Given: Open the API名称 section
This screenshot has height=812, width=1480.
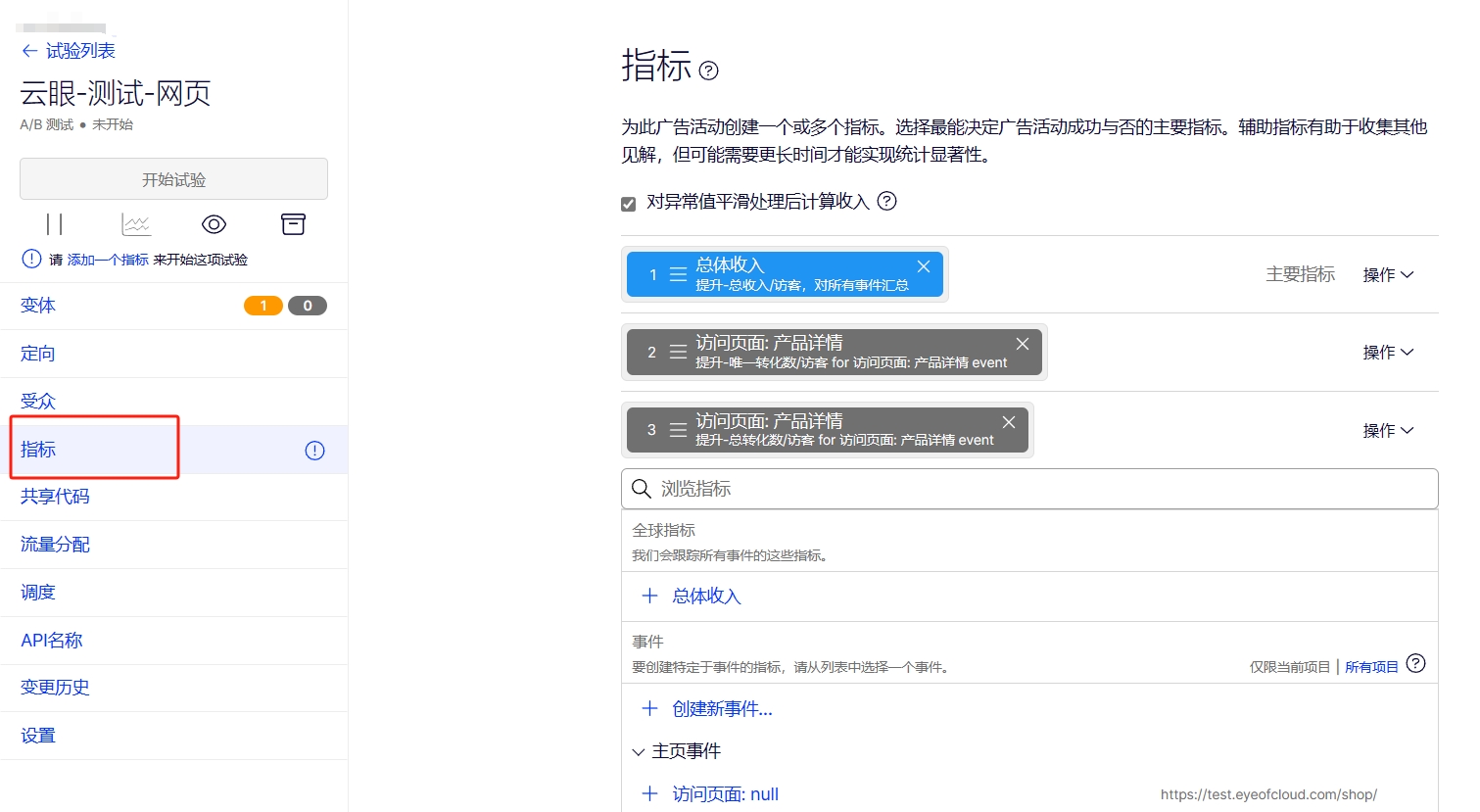Looking at the screenshot, I should pyautogui.click(x=173, y=641).
